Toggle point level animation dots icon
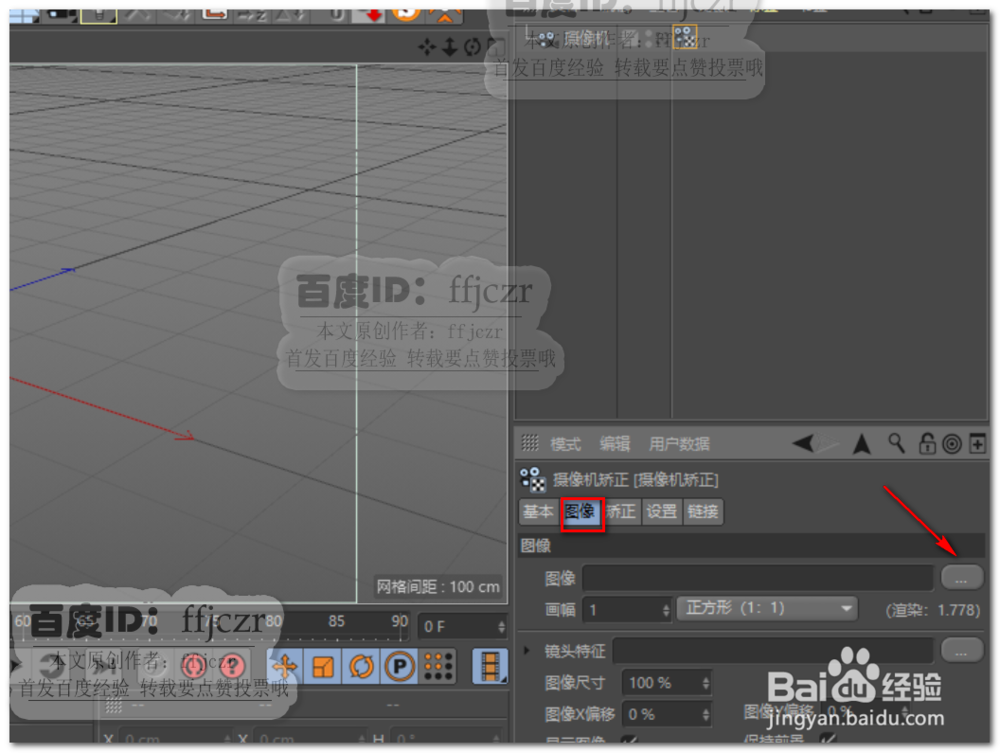The width and height of the screenshot is (1000, 753). pos(438,667)
